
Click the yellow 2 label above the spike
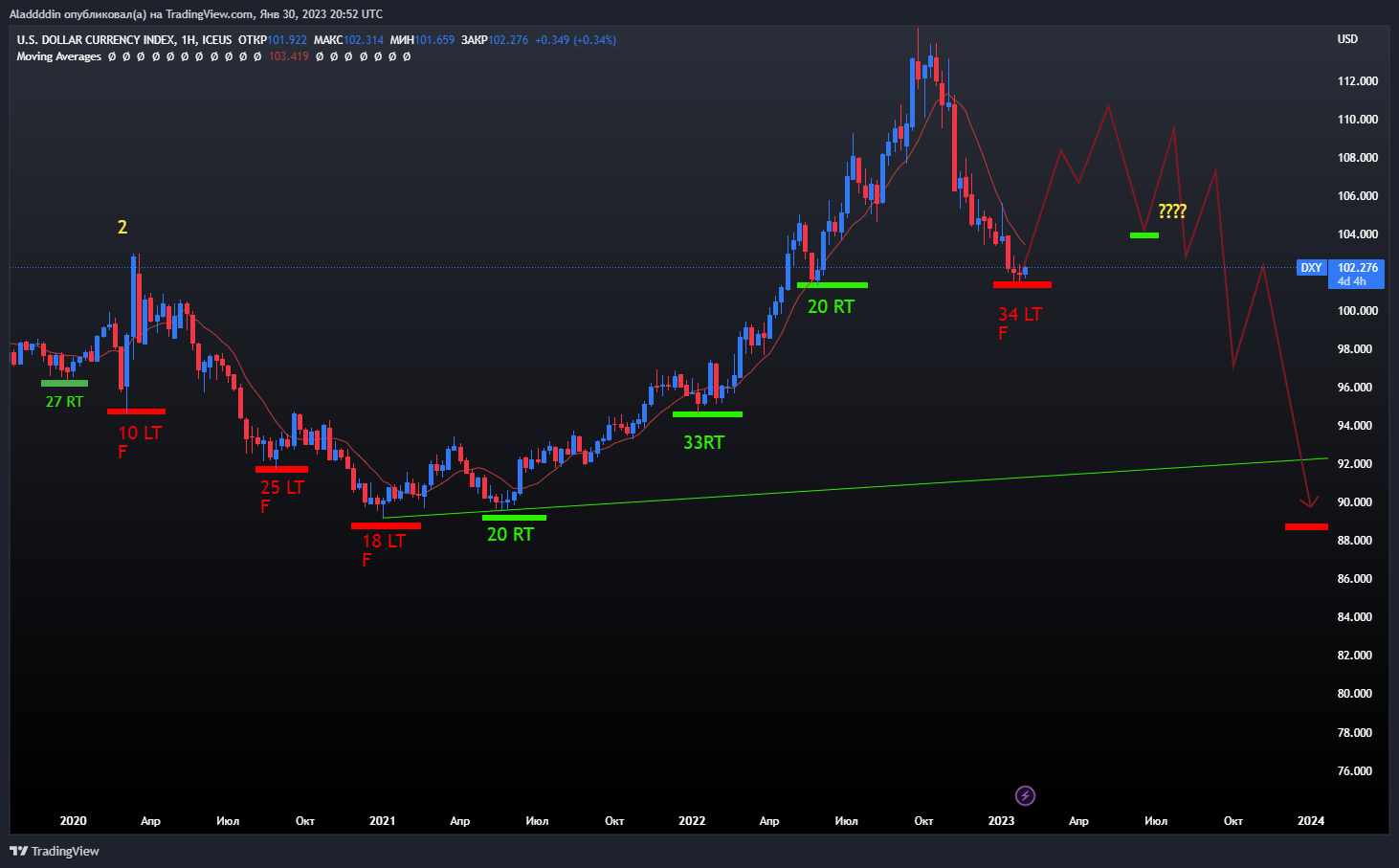(x=122, y=228)
